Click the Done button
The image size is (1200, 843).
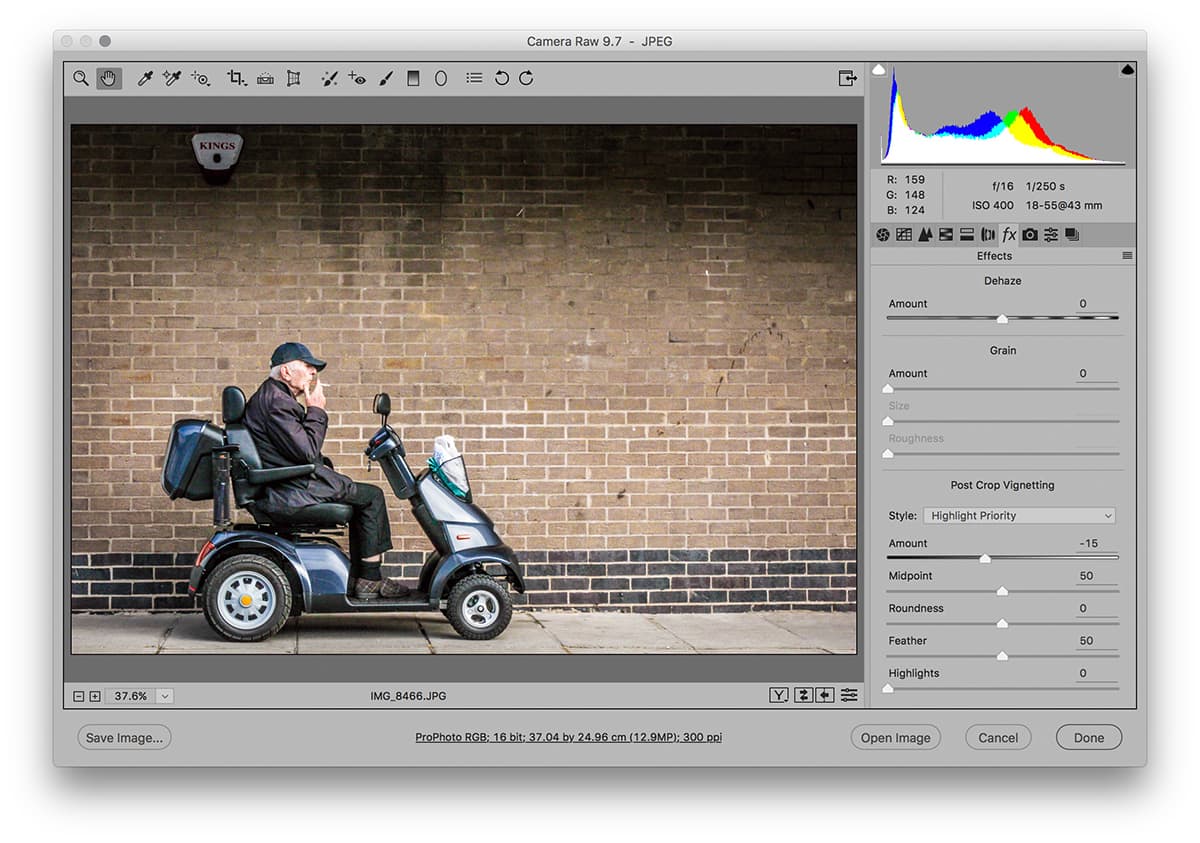[x=1089, y=738]
